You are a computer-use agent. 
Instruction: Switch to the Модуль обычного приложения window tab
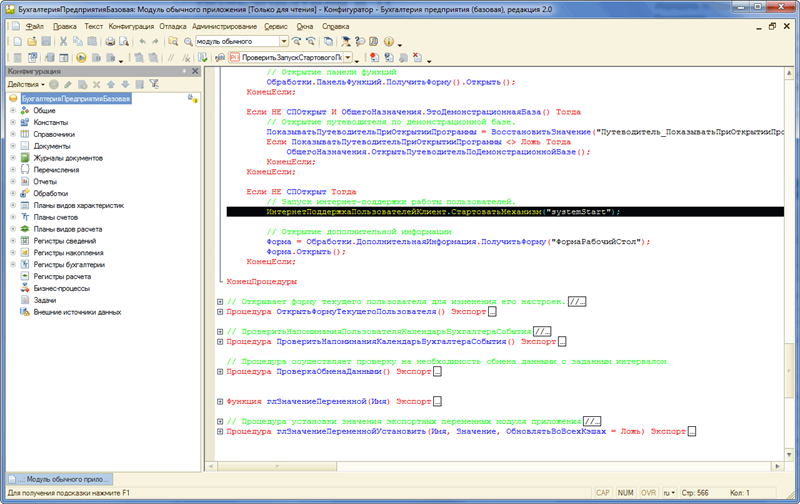[58, 479]
